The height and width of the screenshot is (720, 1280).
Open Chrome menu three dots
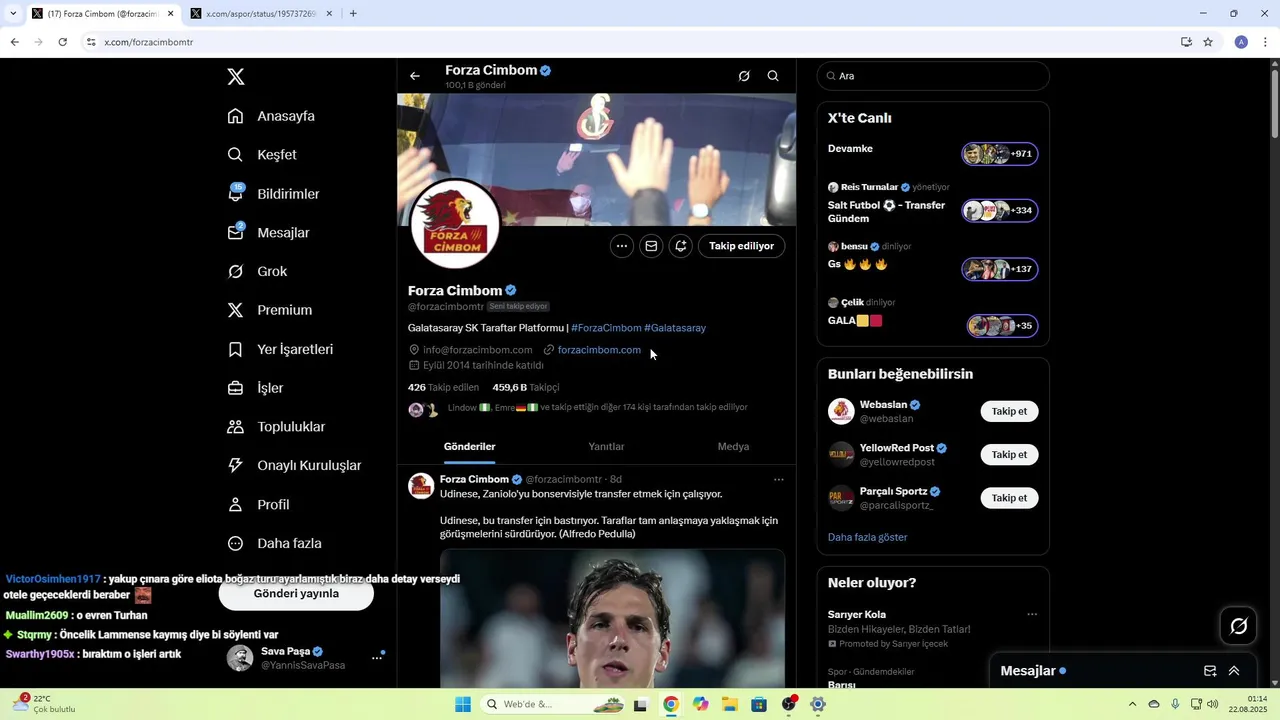1266,42
